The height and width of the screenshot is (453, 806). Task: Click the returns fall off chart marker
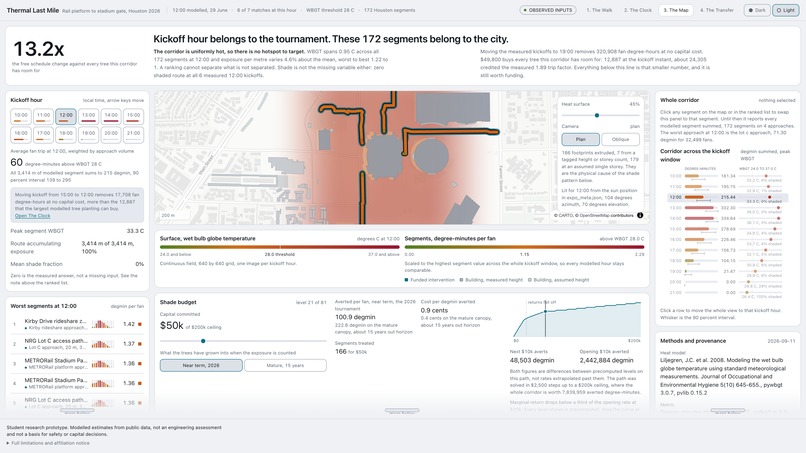pos(545,312)
